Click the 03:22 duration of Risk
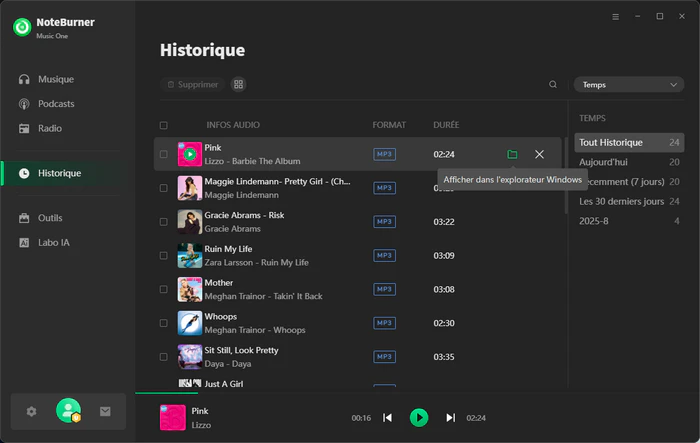The width and height of the screenshot is (700, 443). point(444,222)
